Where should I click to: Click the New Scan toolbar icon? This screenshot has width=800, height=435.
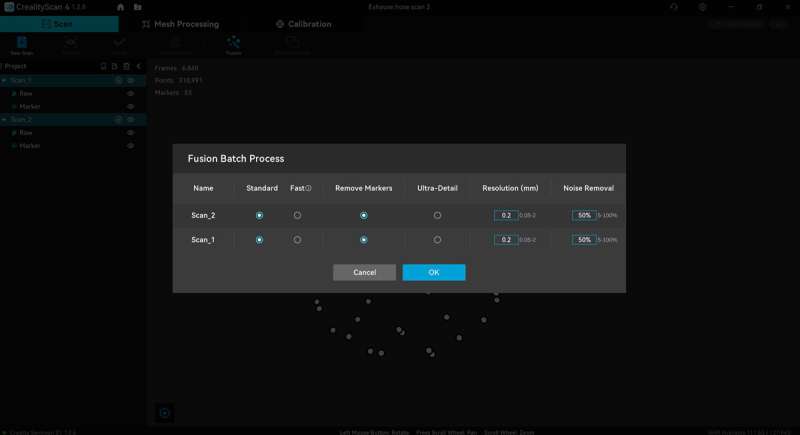pyautogui.click(x=21, y=44)
